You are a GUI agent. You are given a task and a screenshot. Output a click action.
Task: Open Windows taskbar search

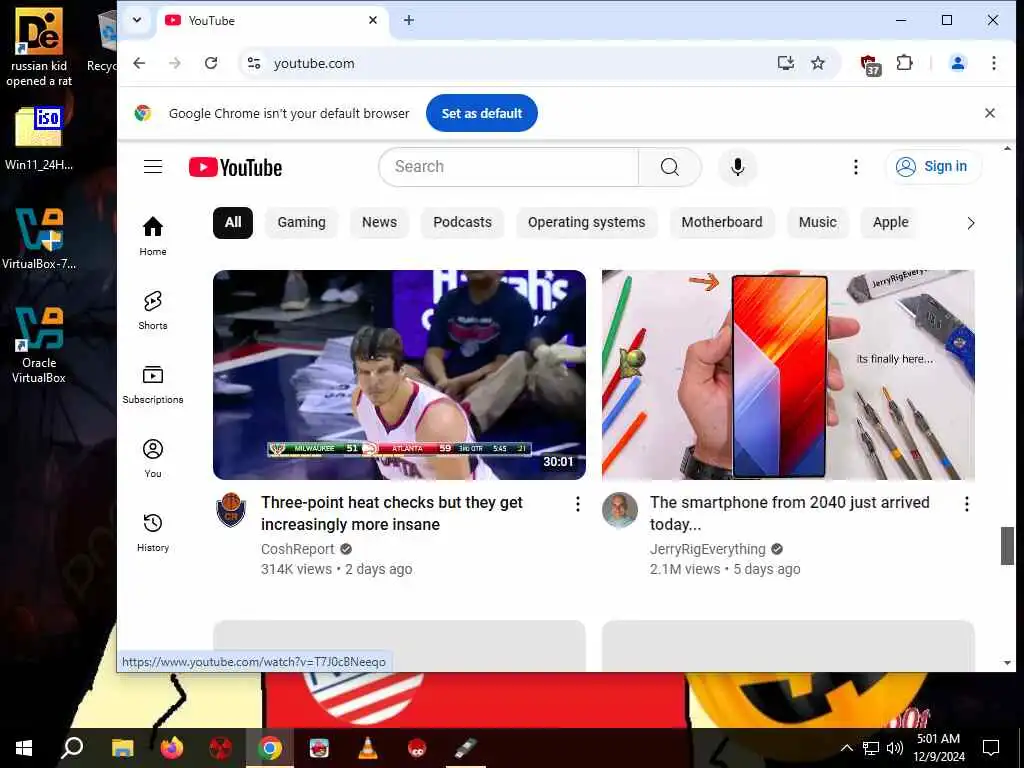coord(72,748)
